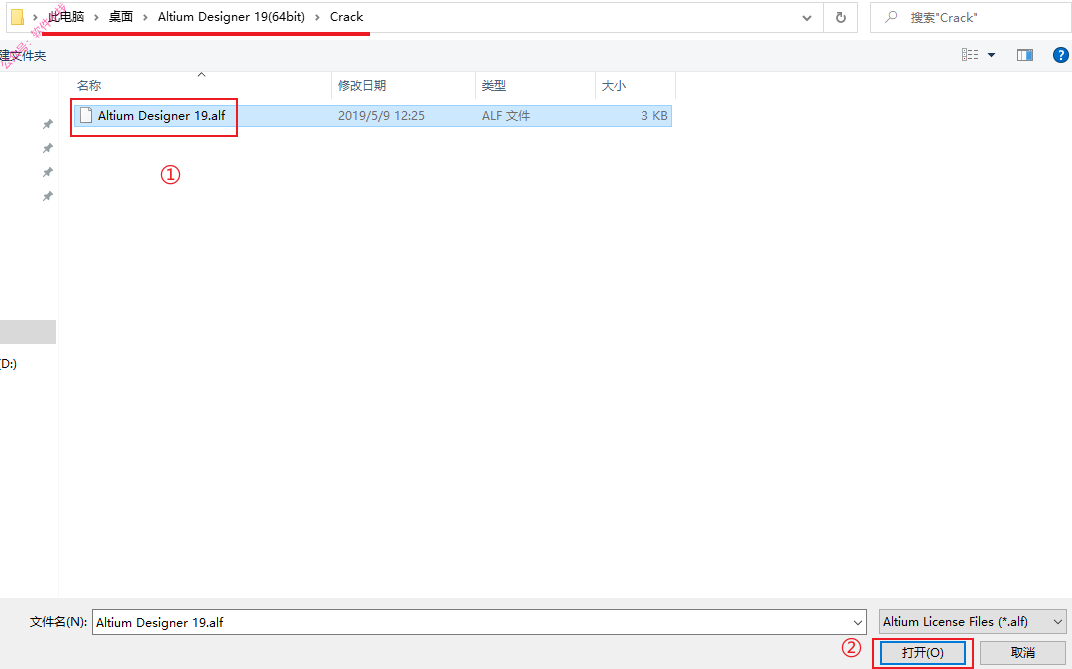Screen dimensions: 1072x669
Task: Click the file icon of Altium Designer 19.alf
Action: [x=85, y=115]
